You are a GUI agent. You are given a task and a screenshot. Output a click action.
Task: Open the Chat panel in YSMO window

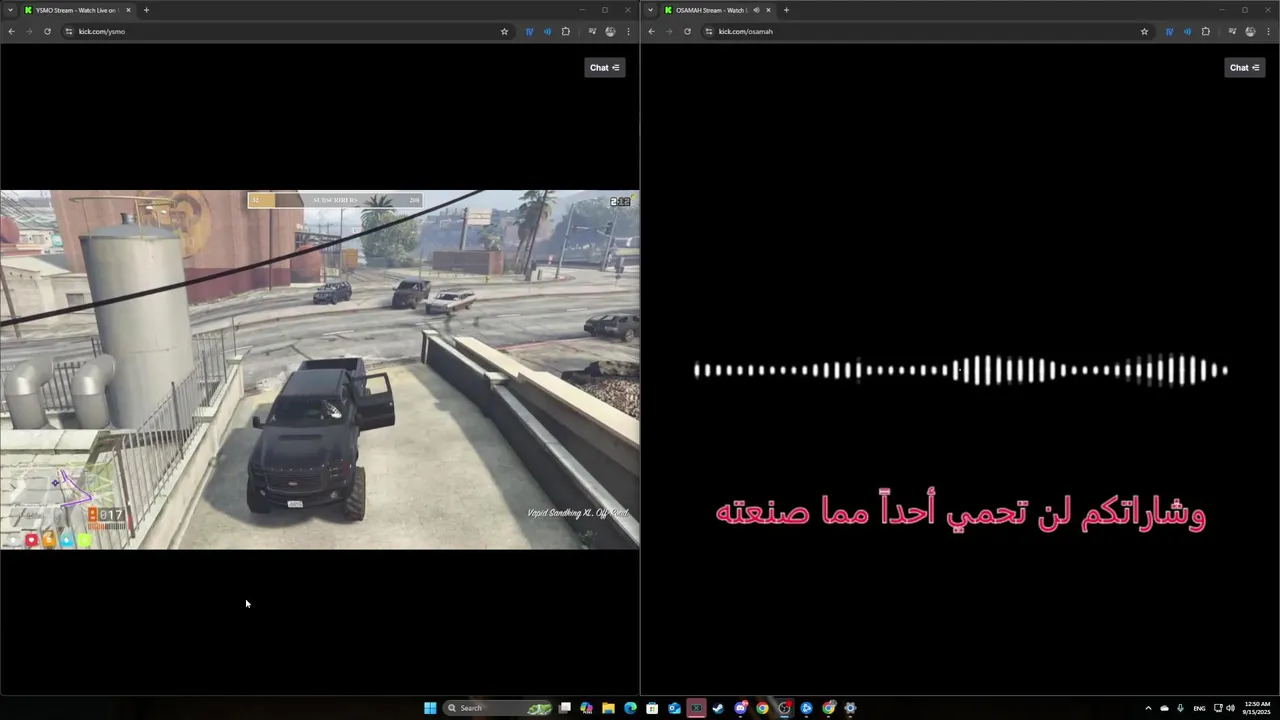(x=605, y=67)
